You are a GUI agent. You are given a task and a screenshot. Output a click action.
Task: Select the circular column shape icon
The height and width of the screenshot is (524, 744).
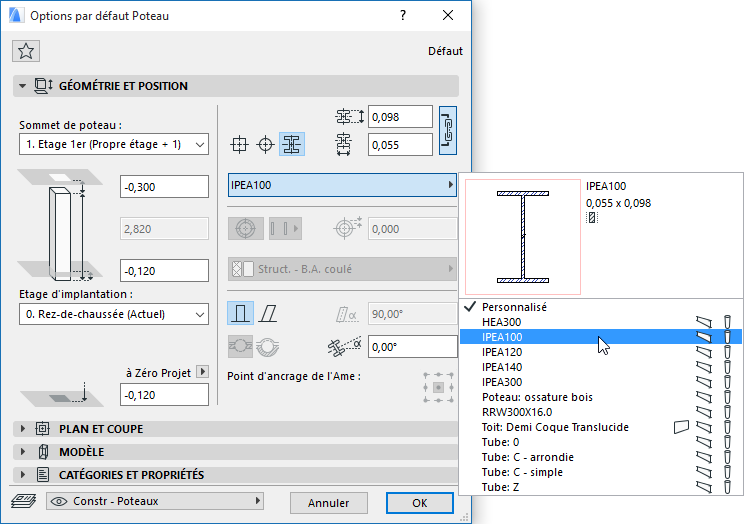click(265, 144)
